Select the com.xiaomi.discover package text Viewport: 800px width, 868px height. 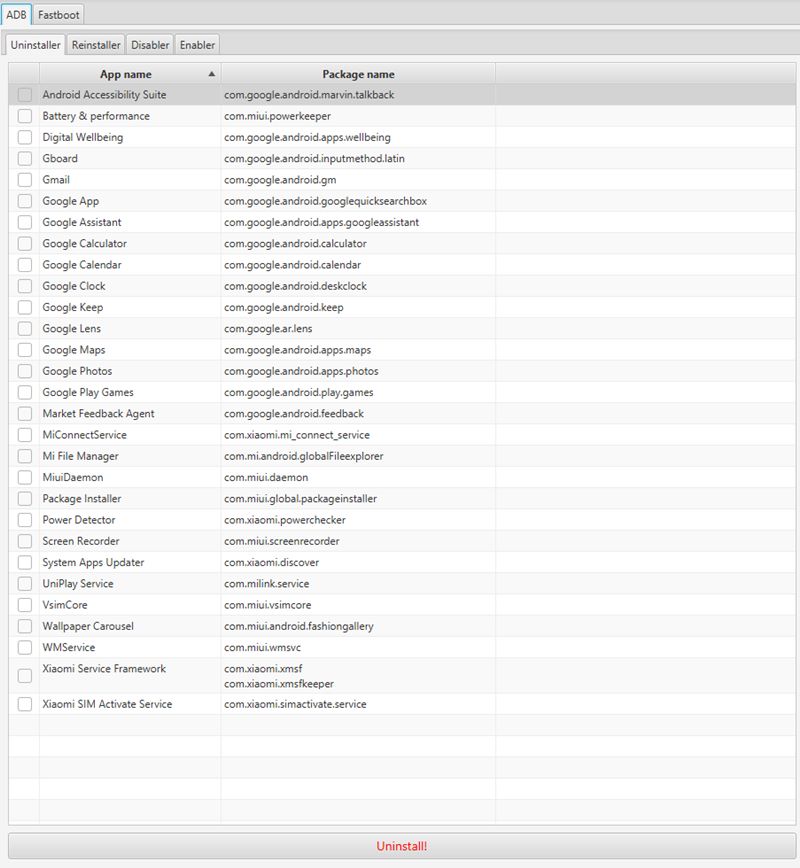pos(271,562)
